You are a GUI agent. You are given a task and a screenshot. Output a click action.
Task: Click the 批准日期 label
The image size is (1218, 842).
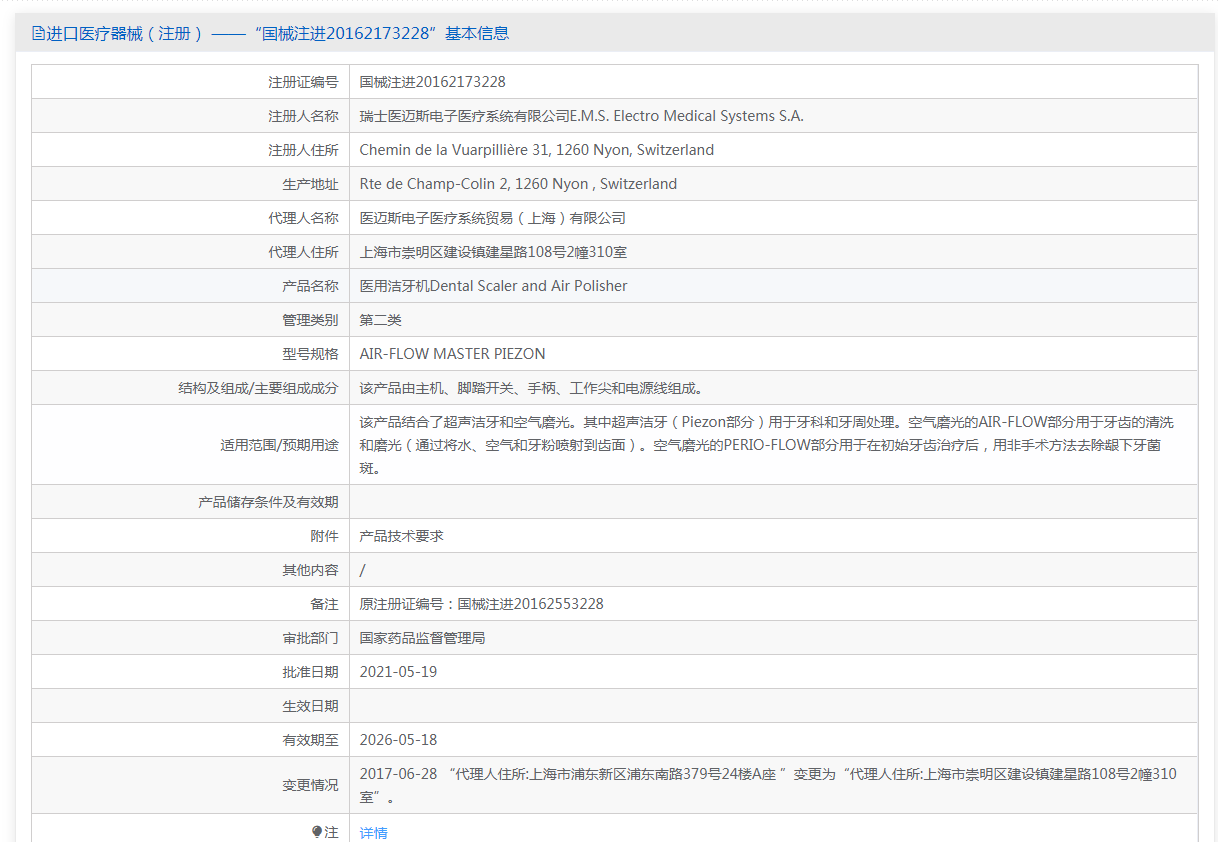(x=310, y=672)
